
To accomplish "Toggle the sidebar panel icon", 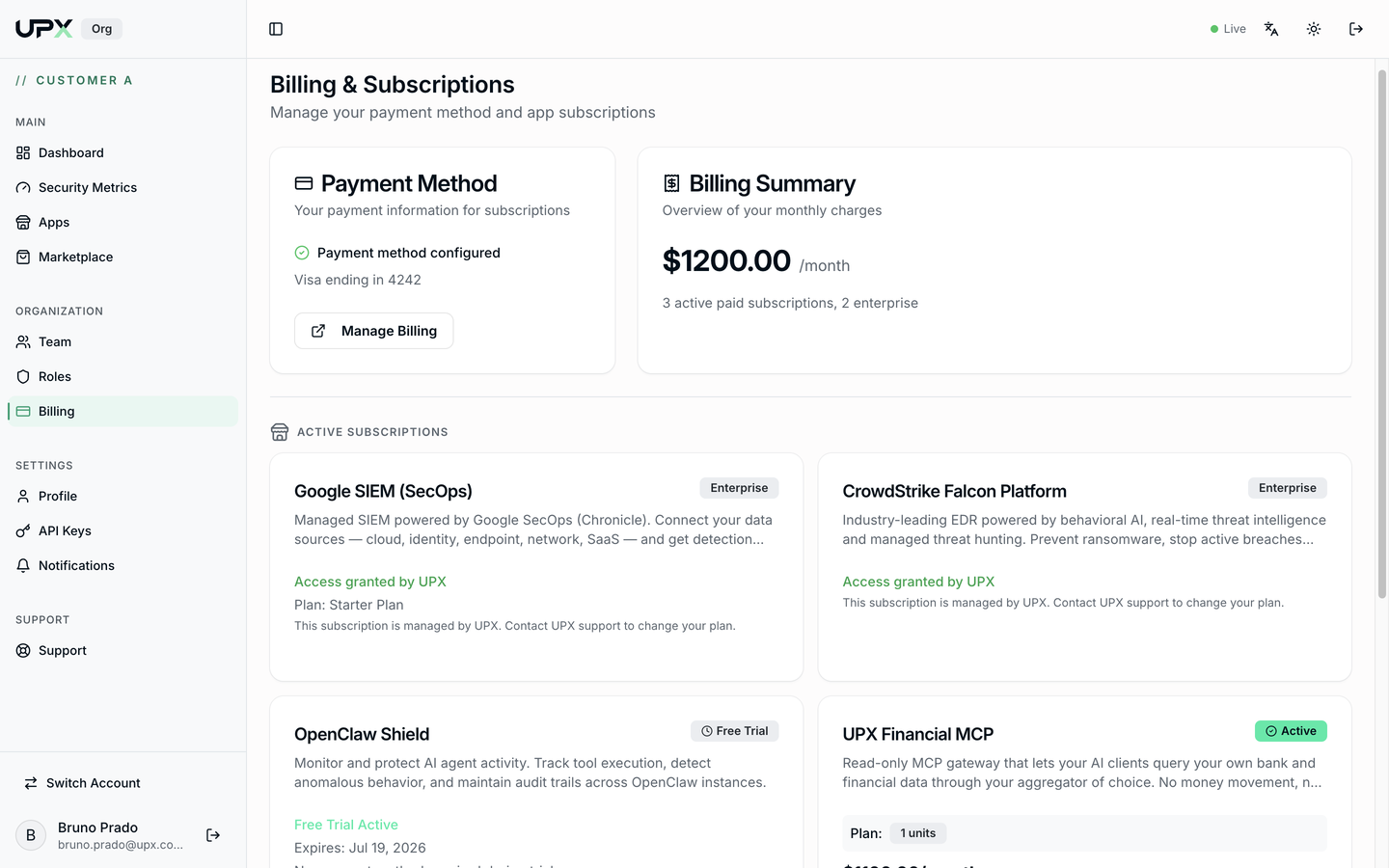I will [x=276, y=29].
